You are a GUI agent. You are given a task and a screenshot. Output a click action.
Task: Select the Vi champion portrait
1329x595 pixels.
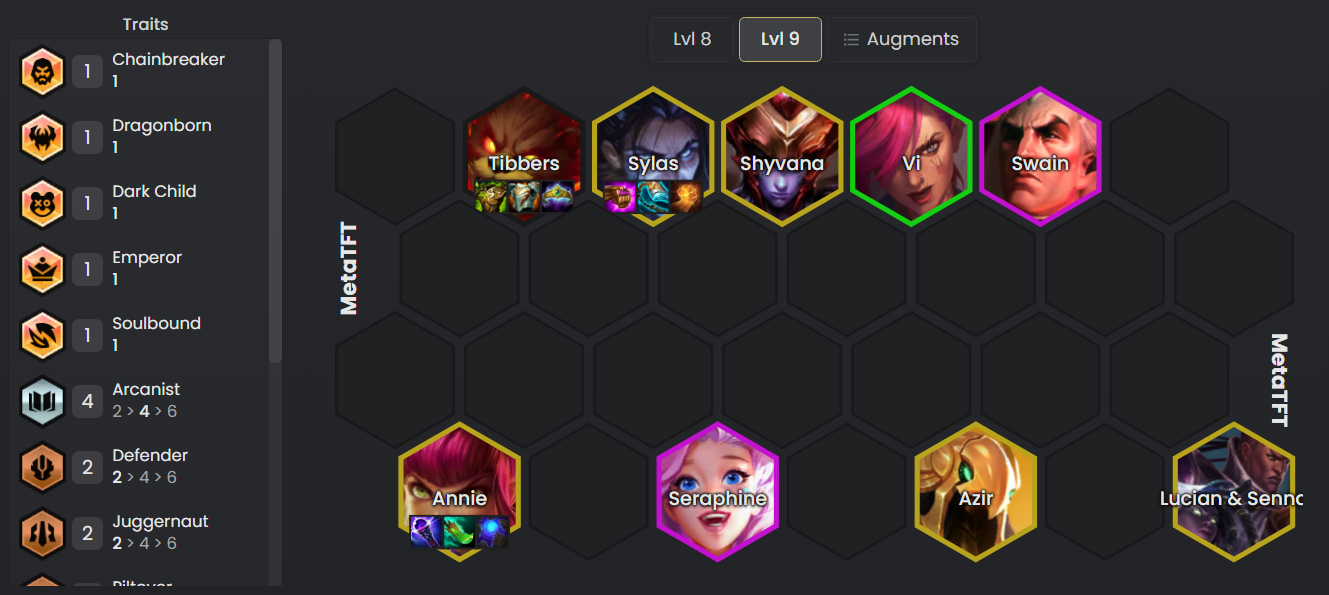point(911,156)
